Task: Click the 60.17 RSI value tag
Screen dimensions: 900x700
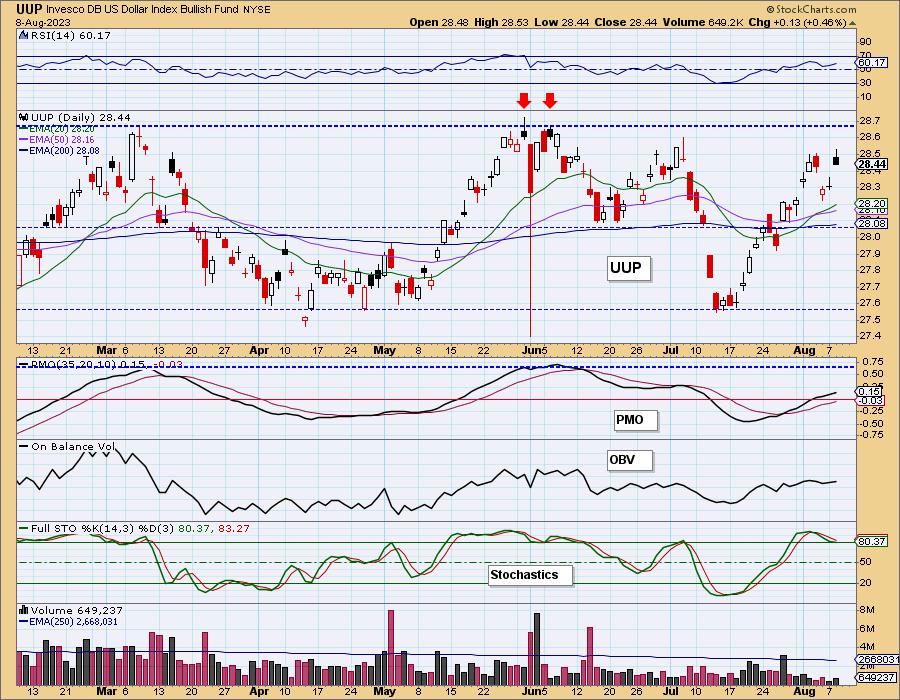Action: pos(872,63)
